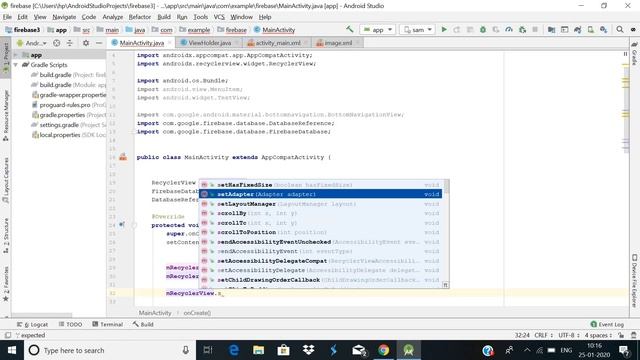
Task: Open the sam device selector dropdown
Action: pyautogui.click(x=418, y=29)
